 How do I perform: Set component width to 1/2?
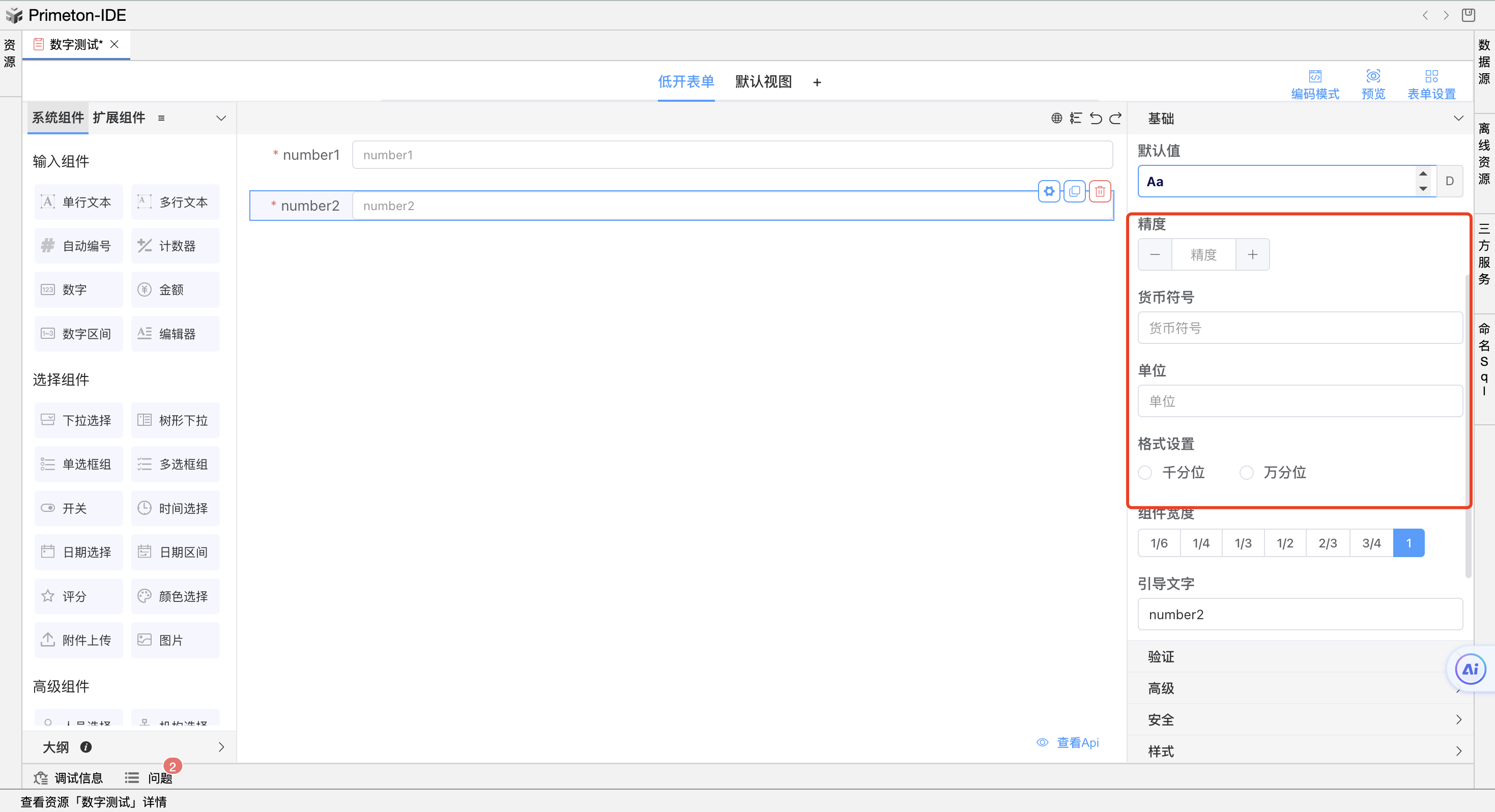tap(1284, 543)
